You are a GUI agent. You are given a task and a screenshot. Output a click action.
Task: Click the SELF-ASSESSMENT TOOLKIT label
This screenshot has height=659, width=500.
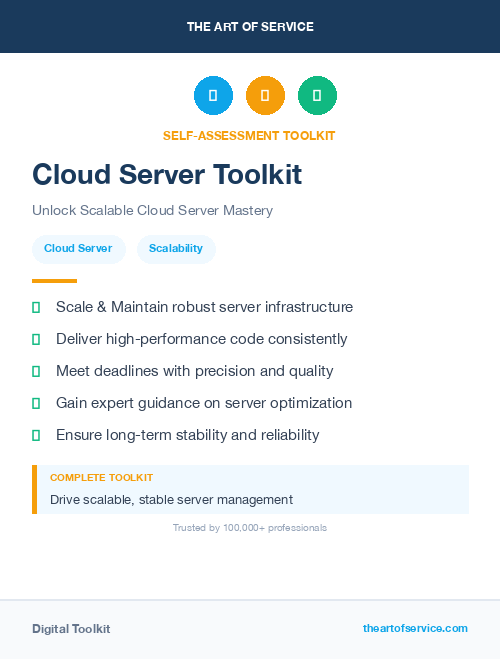(249, 136)
